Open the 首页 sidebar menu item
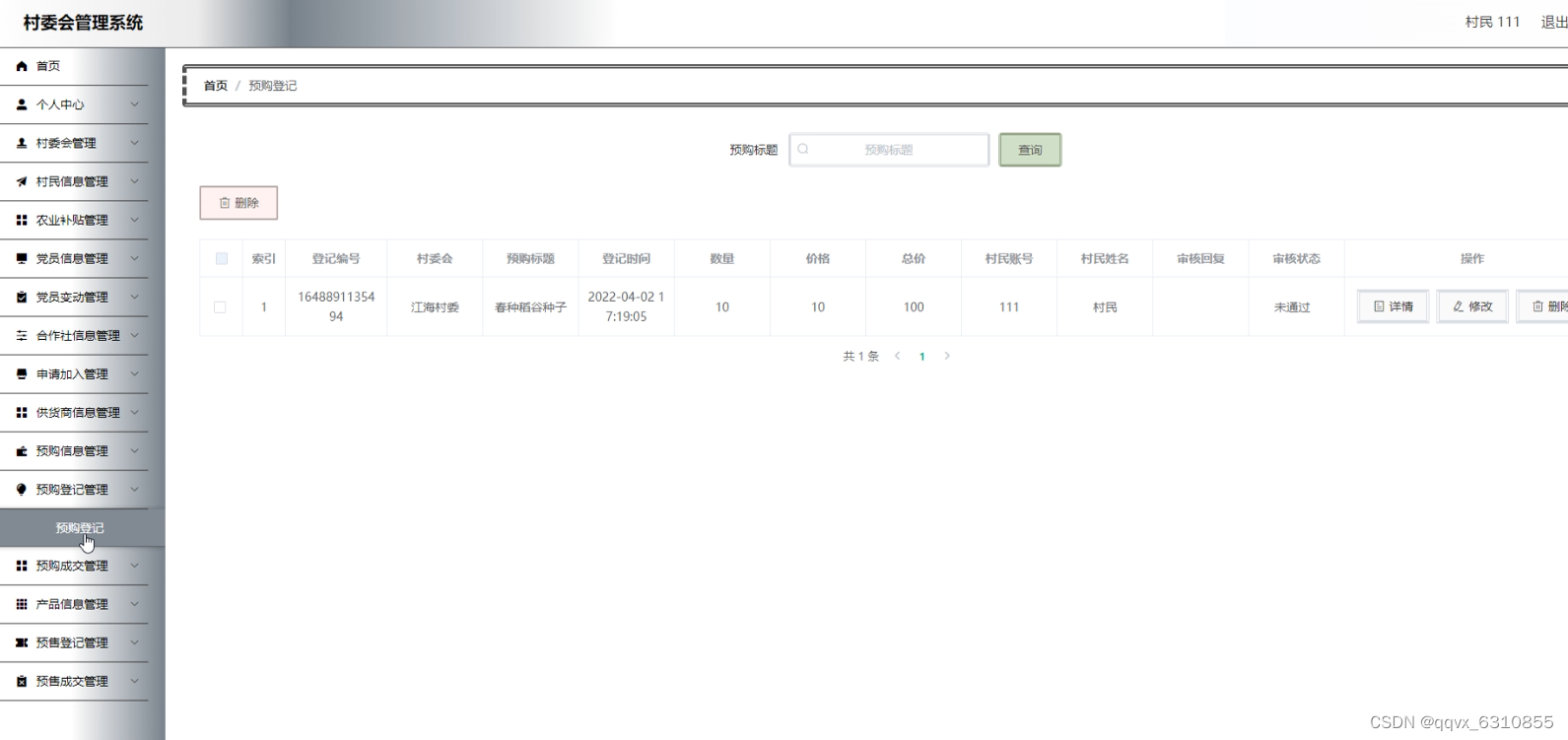The image size is (1568, 740). [x=74, y=66]
